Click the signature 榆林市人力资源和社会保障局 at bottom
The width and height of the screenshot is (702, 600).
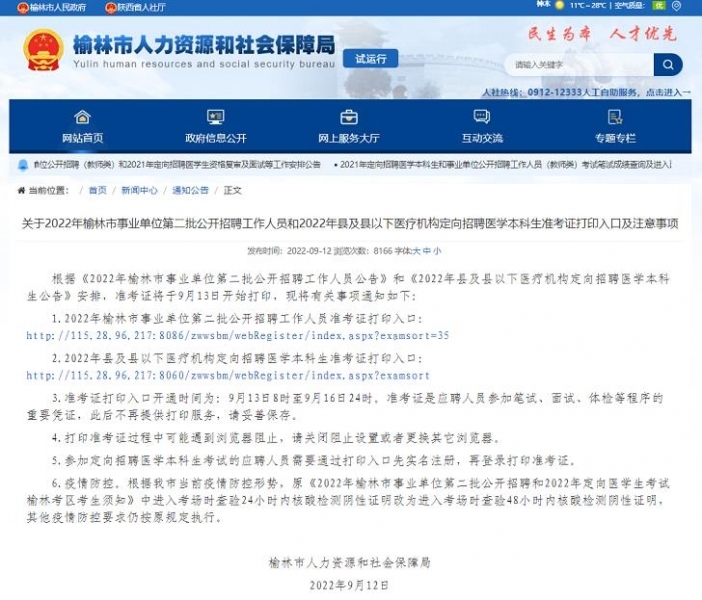(350, 562)
